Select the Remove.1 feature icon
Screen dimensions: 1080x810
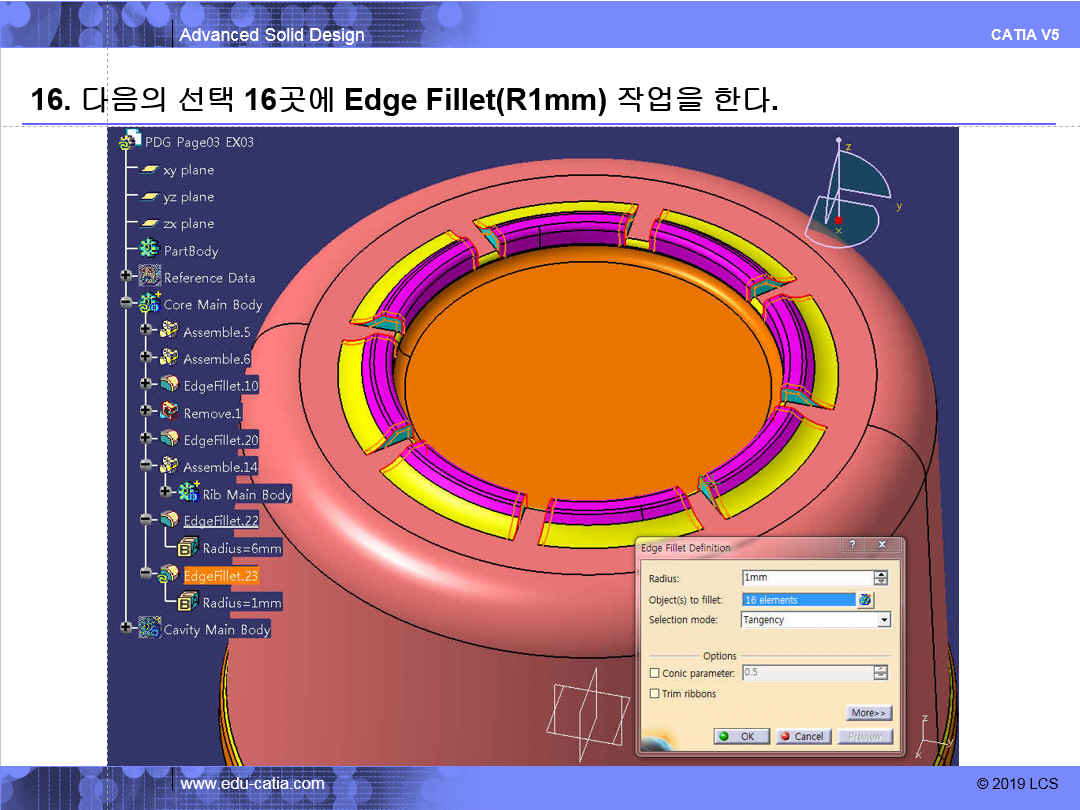pyautogui.click(x=169, y=412)
